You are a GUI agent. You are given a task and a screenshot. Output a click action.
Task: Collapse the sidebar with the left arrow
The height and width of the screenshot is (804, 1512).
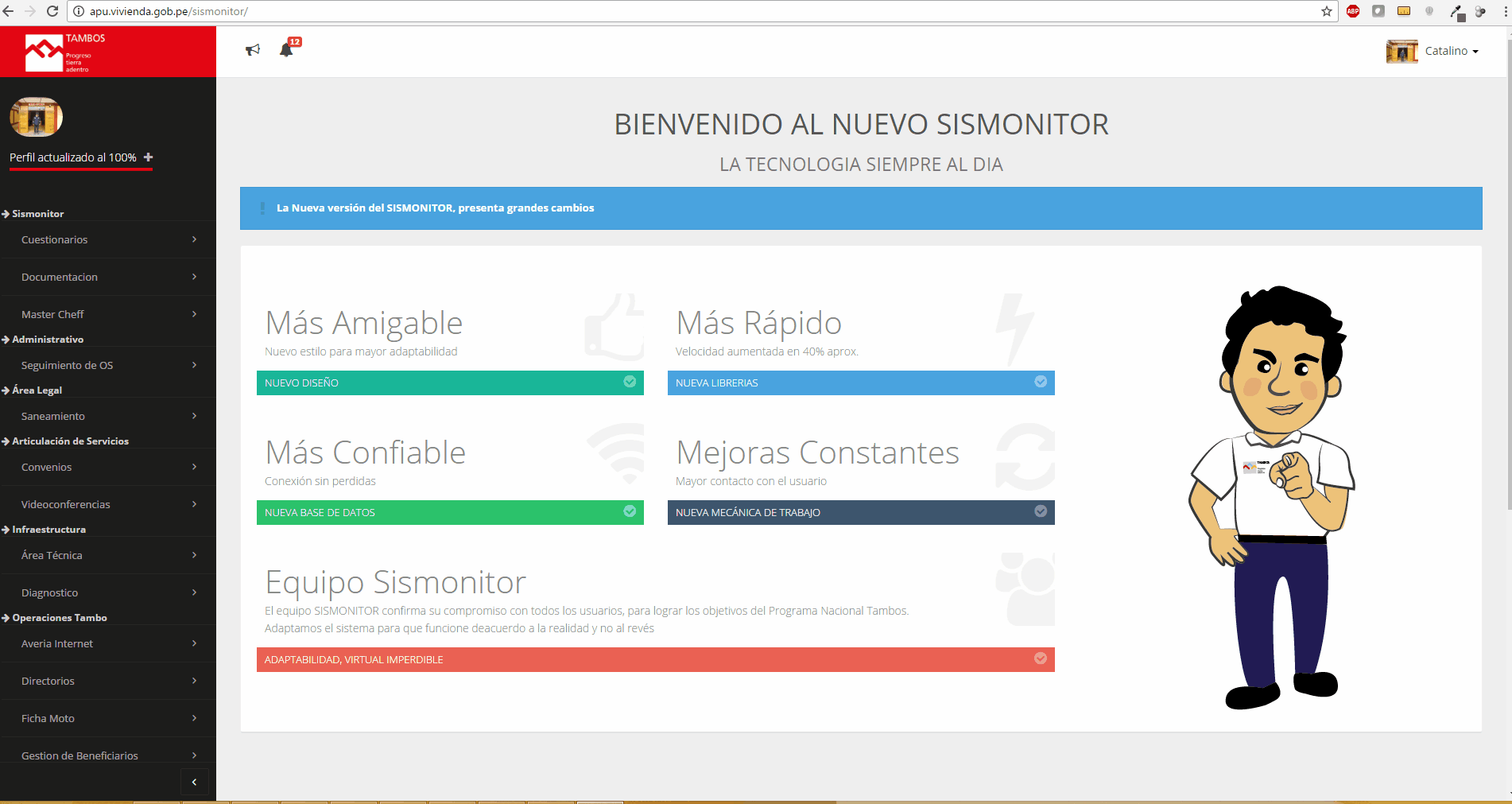[x=194, y=782]
